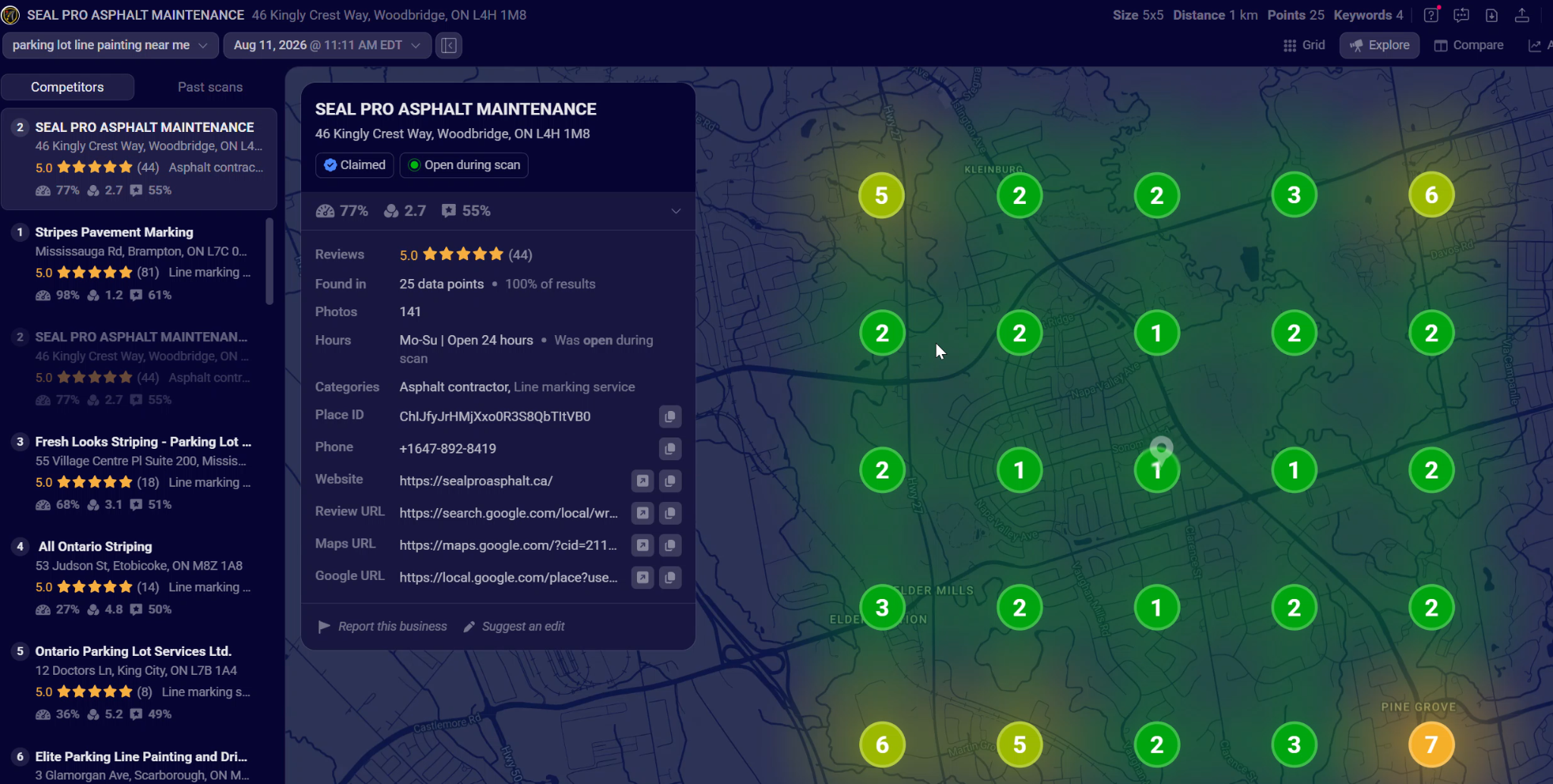
Task: Switch to the Competitors tab
Action: point(67,87)
